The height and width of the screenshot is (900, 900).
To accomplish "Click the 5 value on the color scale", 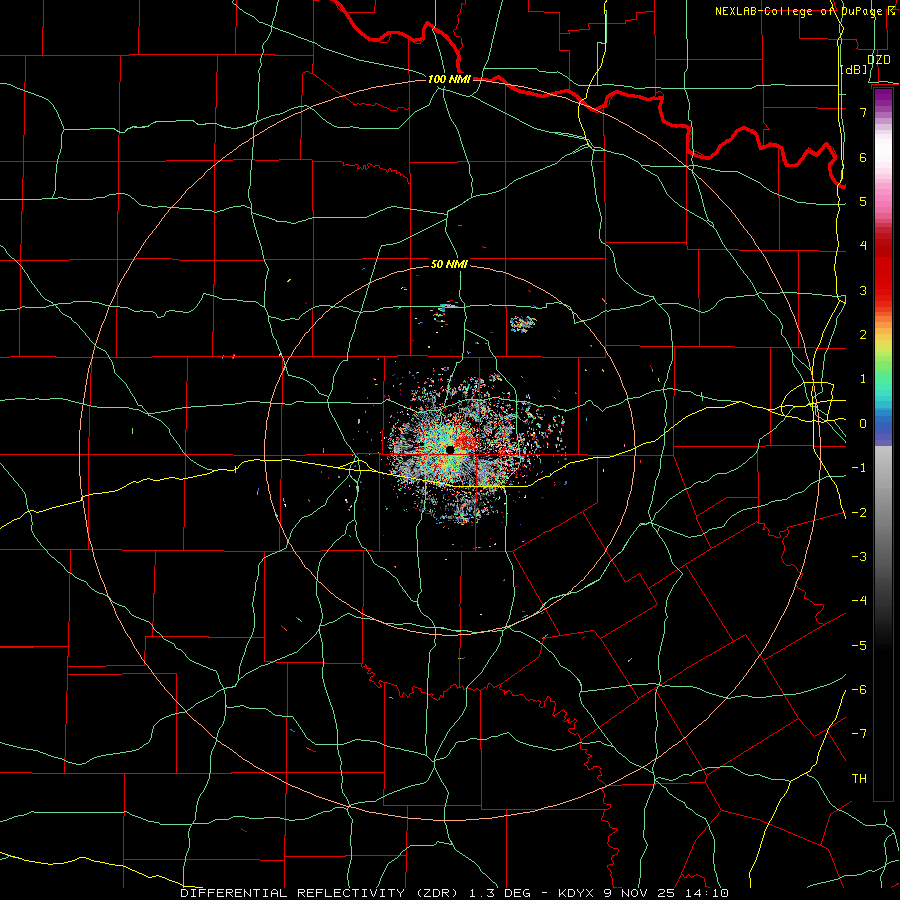I will [863, 201].
